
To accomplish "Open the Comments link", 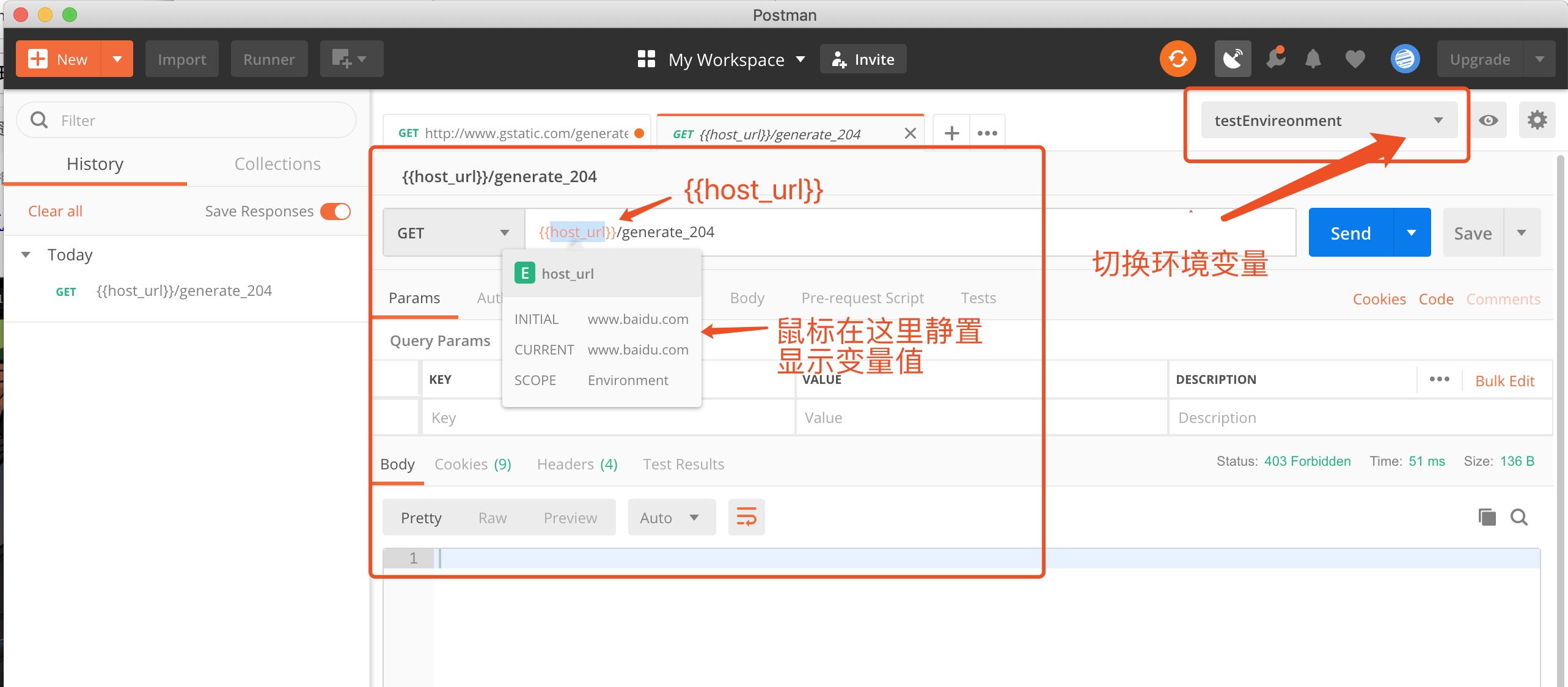I will pyautogui.click(x=1503, y=299).
